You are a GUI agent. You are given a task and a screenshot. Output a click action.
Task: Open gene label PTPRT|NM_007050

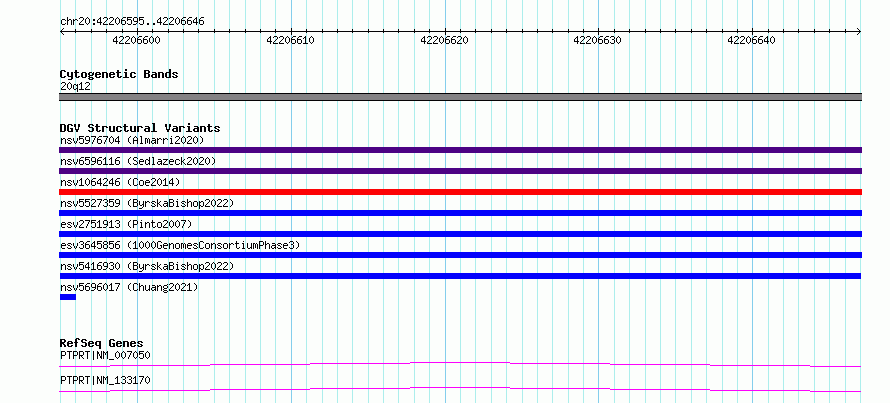[105, 355]
